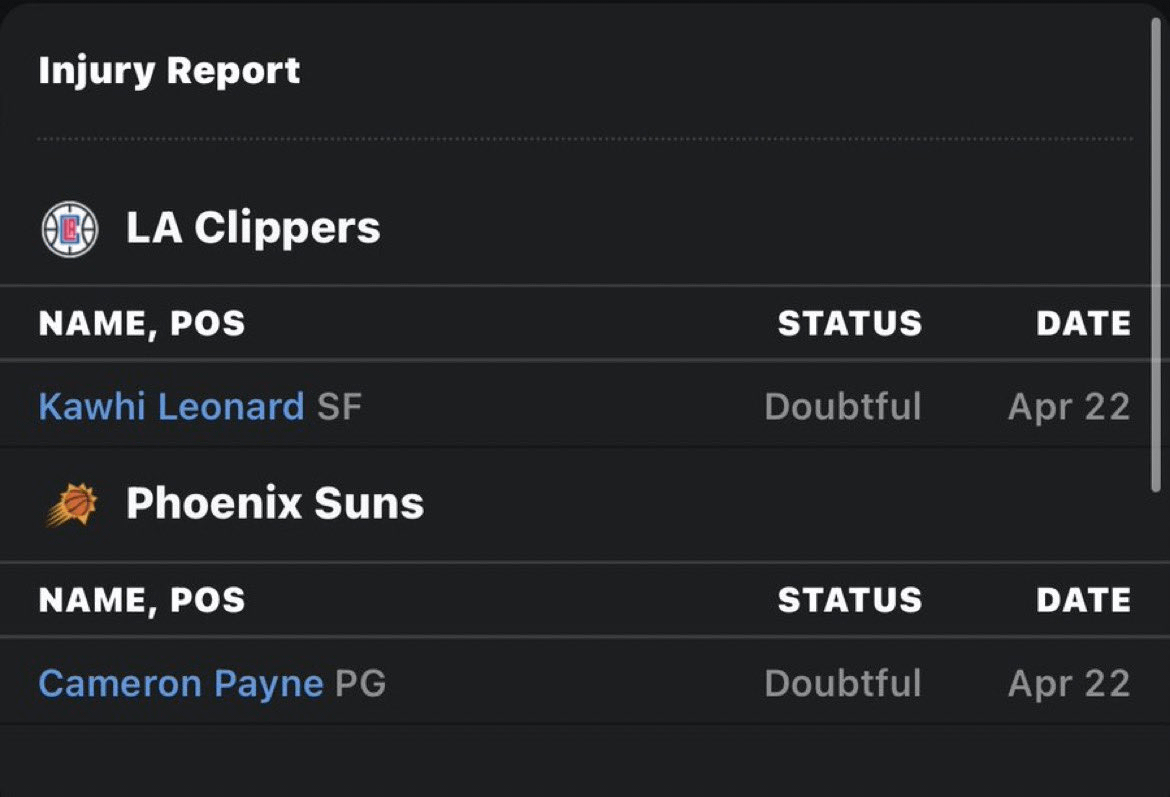This screenshot has height=797, width=1170.
Task: Click the Apr 22 date for Cameron Payne
Action: coord(1069,684)
